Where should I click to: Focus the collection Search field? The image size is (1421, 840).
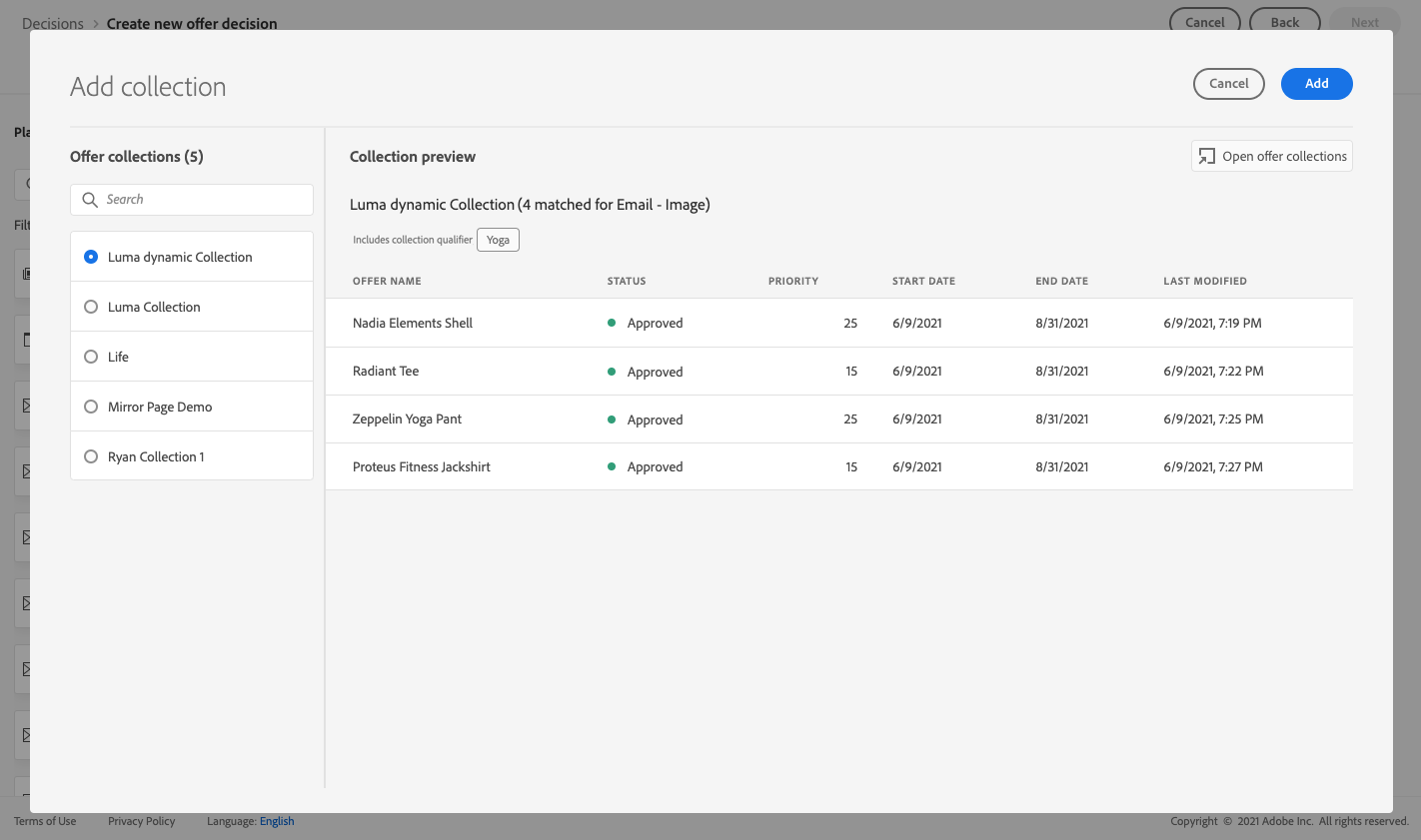[x=192, y=200]
